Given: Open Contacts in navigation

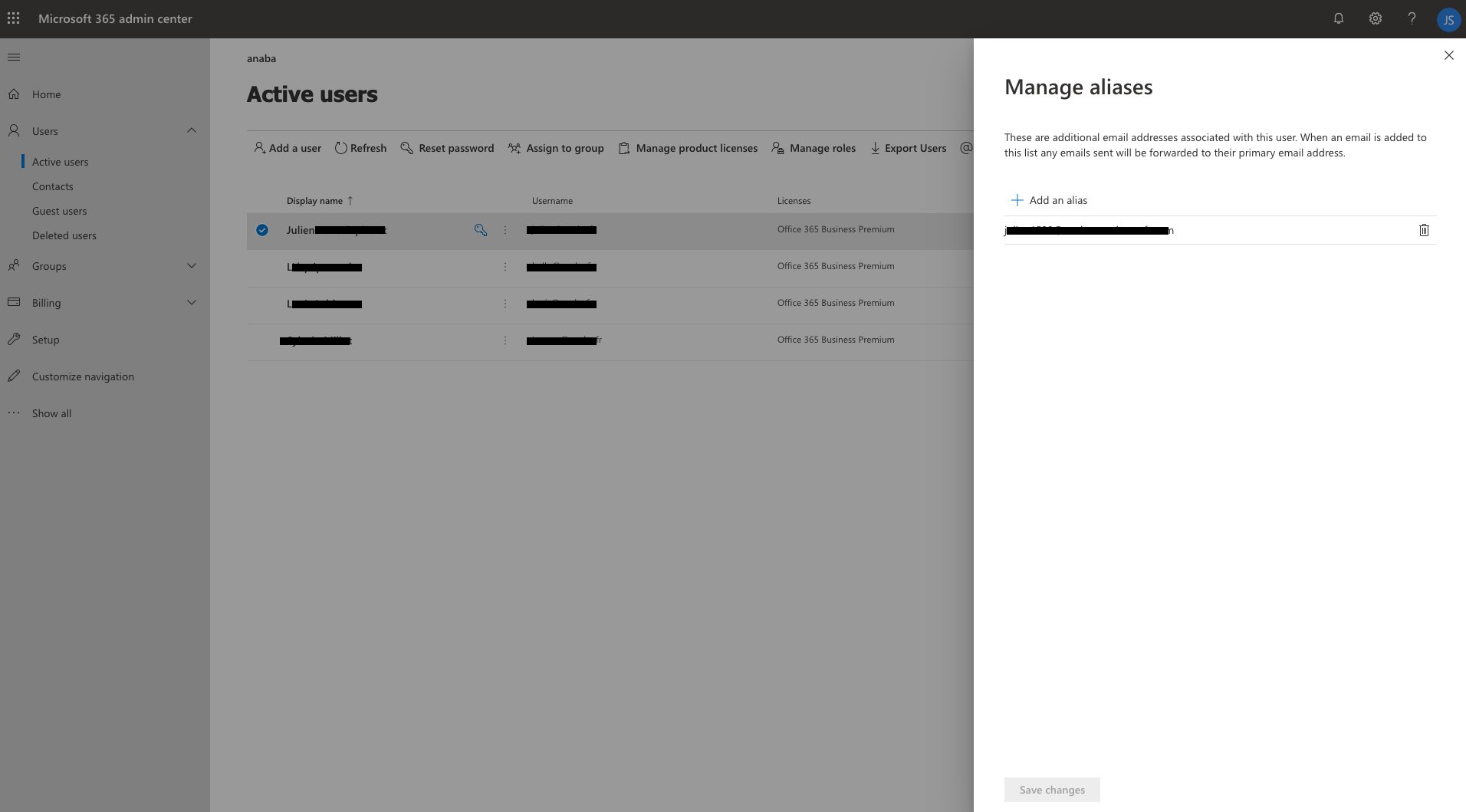Looking at the screenshot, I should (x=53, y=186).
